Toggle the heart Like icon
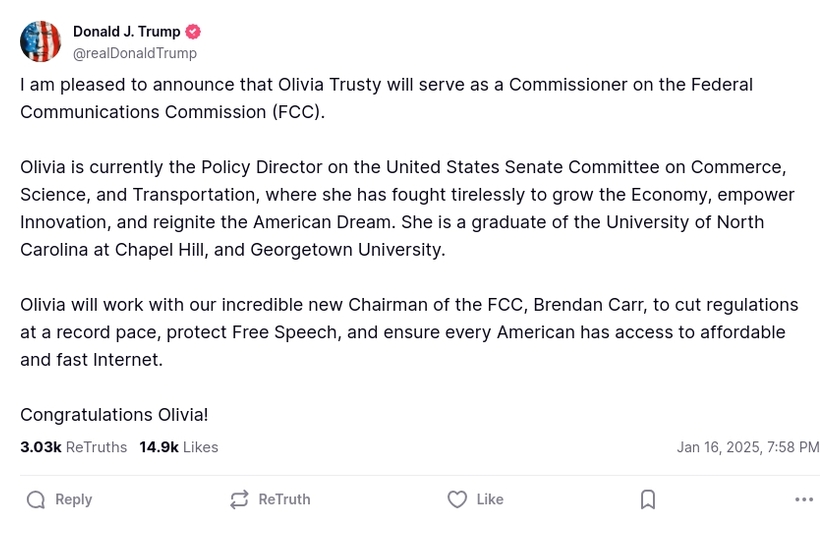The height and width of the screenshot is (535, 840). click(457, 500)
